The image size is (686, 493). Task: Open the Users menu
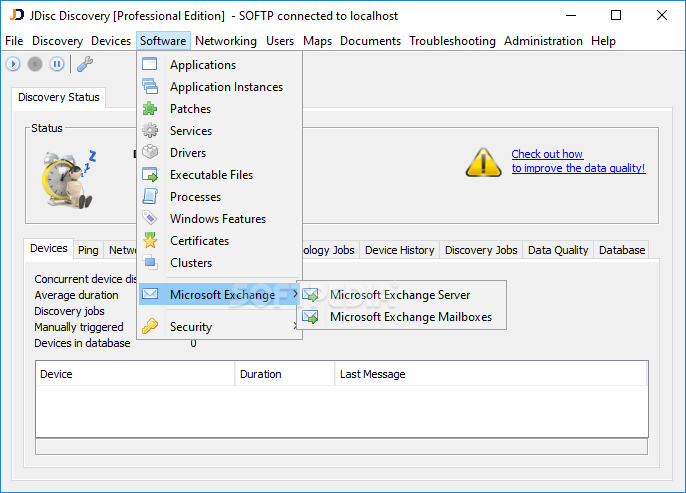[x=280, y=41]
